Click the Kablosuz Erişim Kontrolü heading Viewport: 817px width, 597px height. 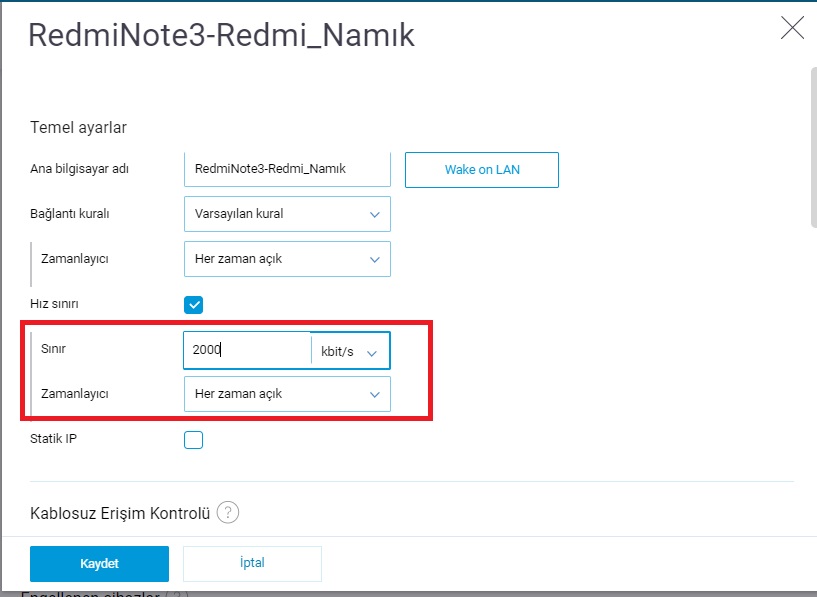coord(120,513)
